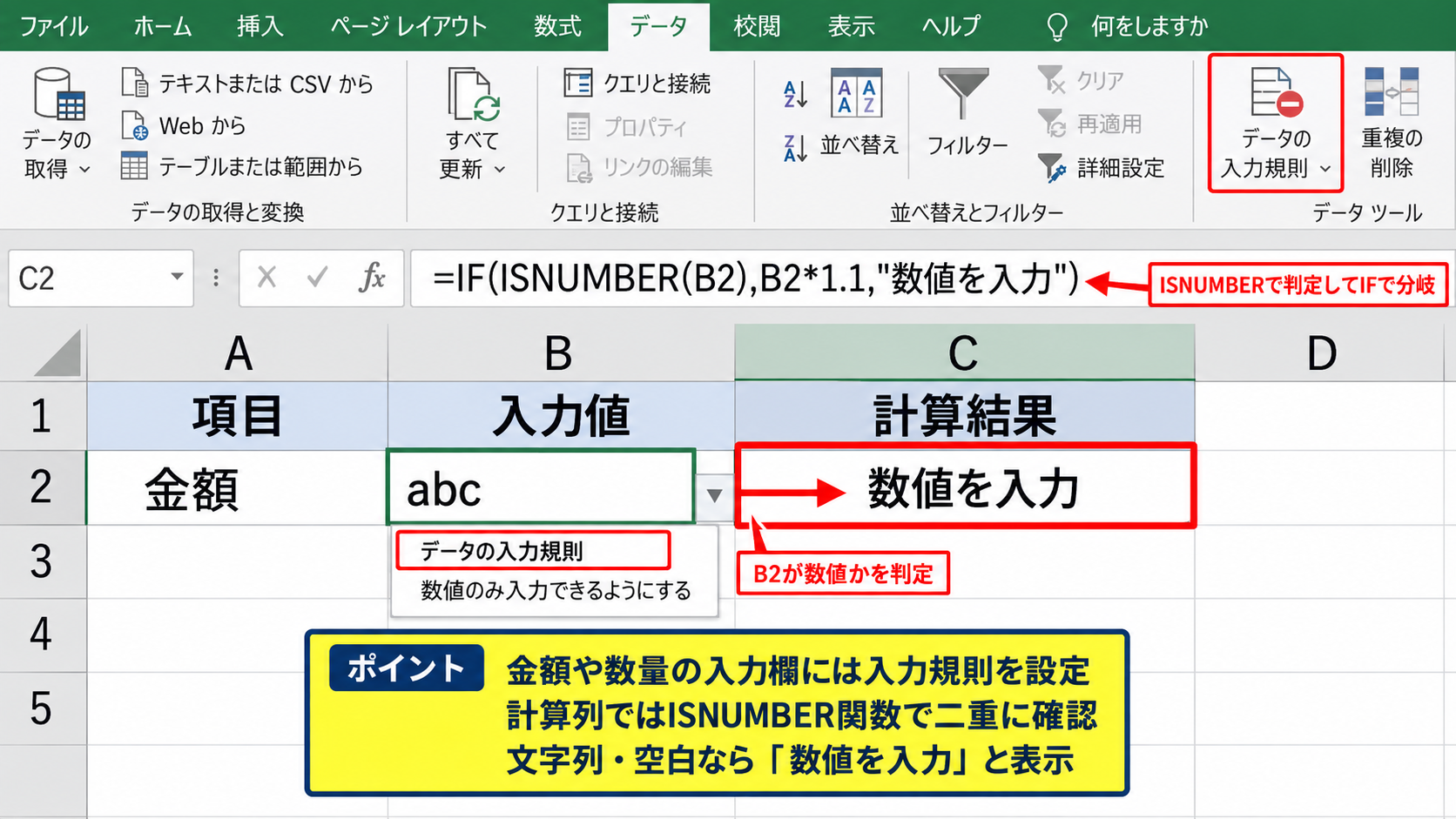Select cell B2 containing abc

coord(541,487)
